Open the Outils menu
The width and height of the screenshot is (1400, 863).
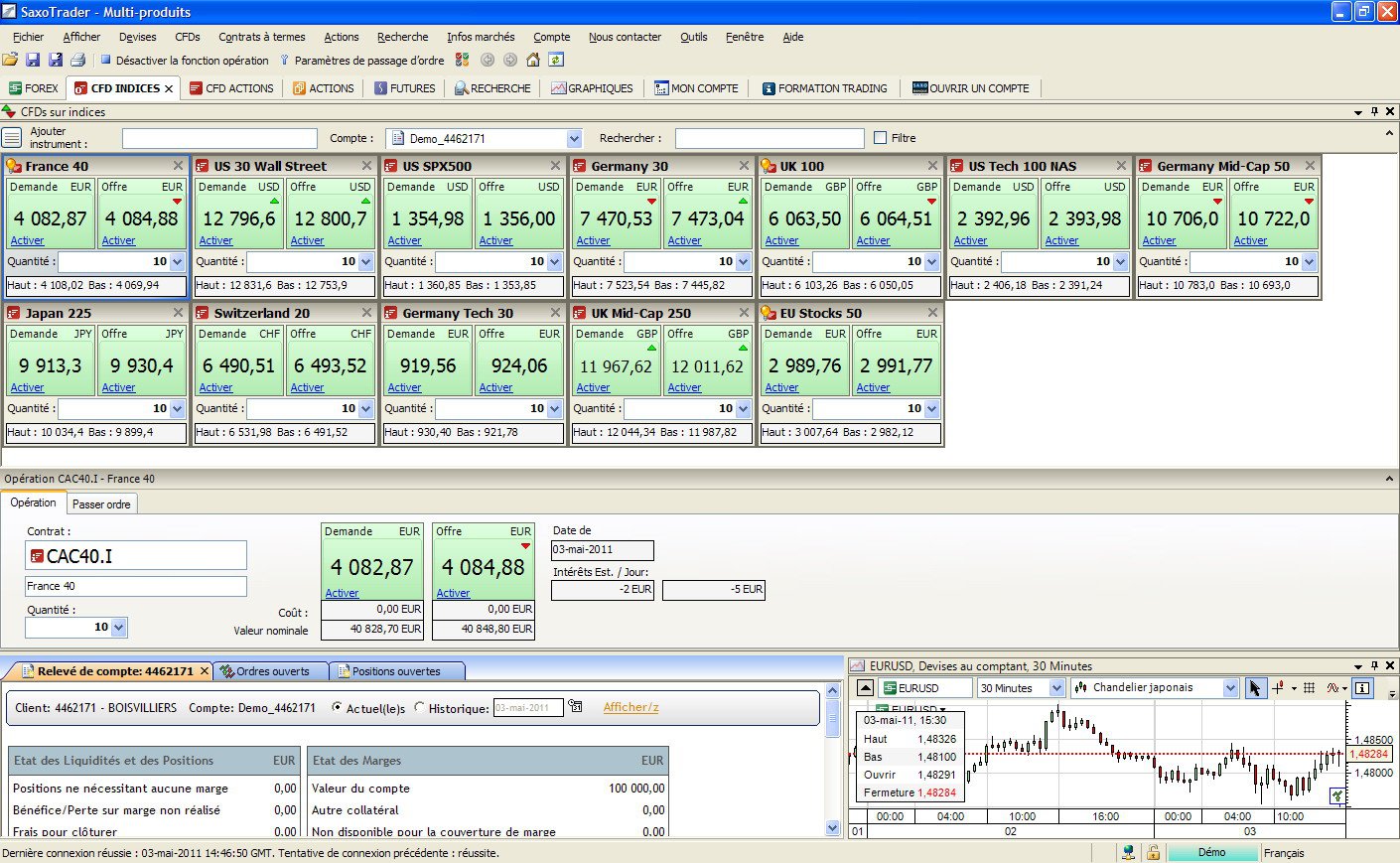point(694,37)
